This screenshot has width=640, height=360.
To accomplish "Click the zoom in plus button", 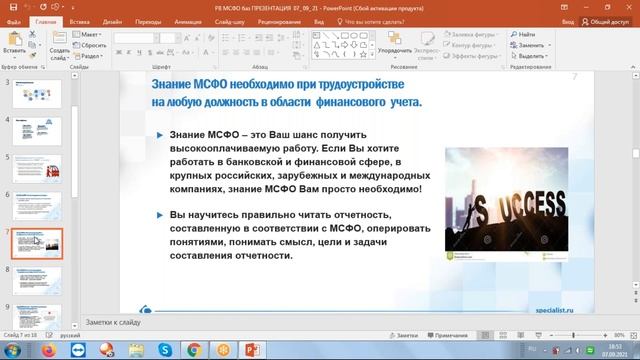I will click(x=605, y=335).
